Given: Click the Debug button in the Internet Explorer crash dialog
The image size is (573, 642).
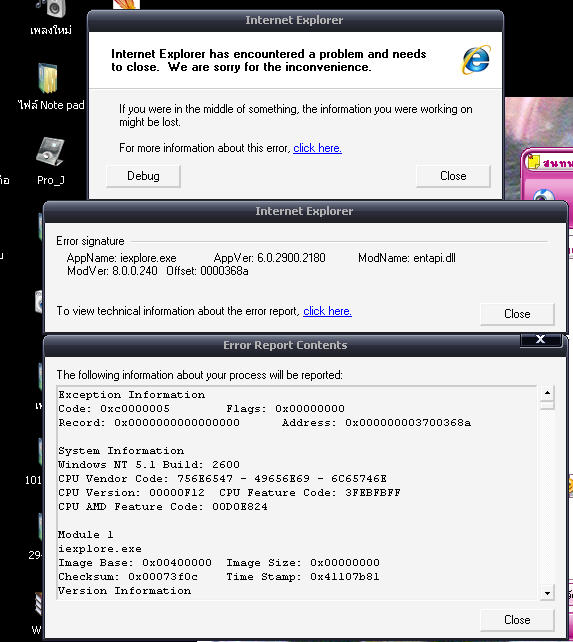Looking at the screenshot, I should tap(143, 176).
